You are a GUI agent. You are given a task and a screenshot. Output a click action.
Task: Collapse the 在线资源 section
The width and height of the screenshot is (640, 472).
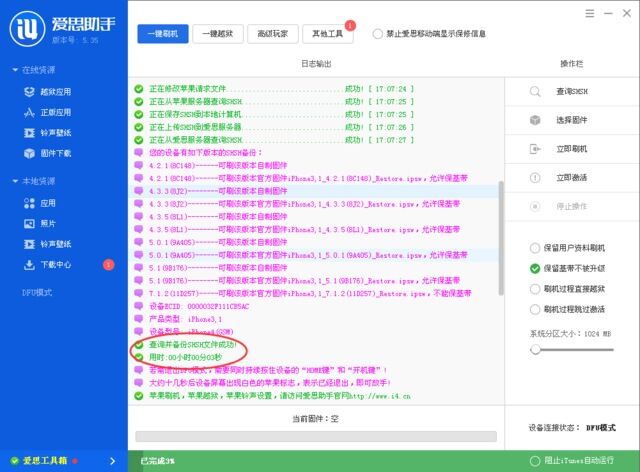pos(15,70)
